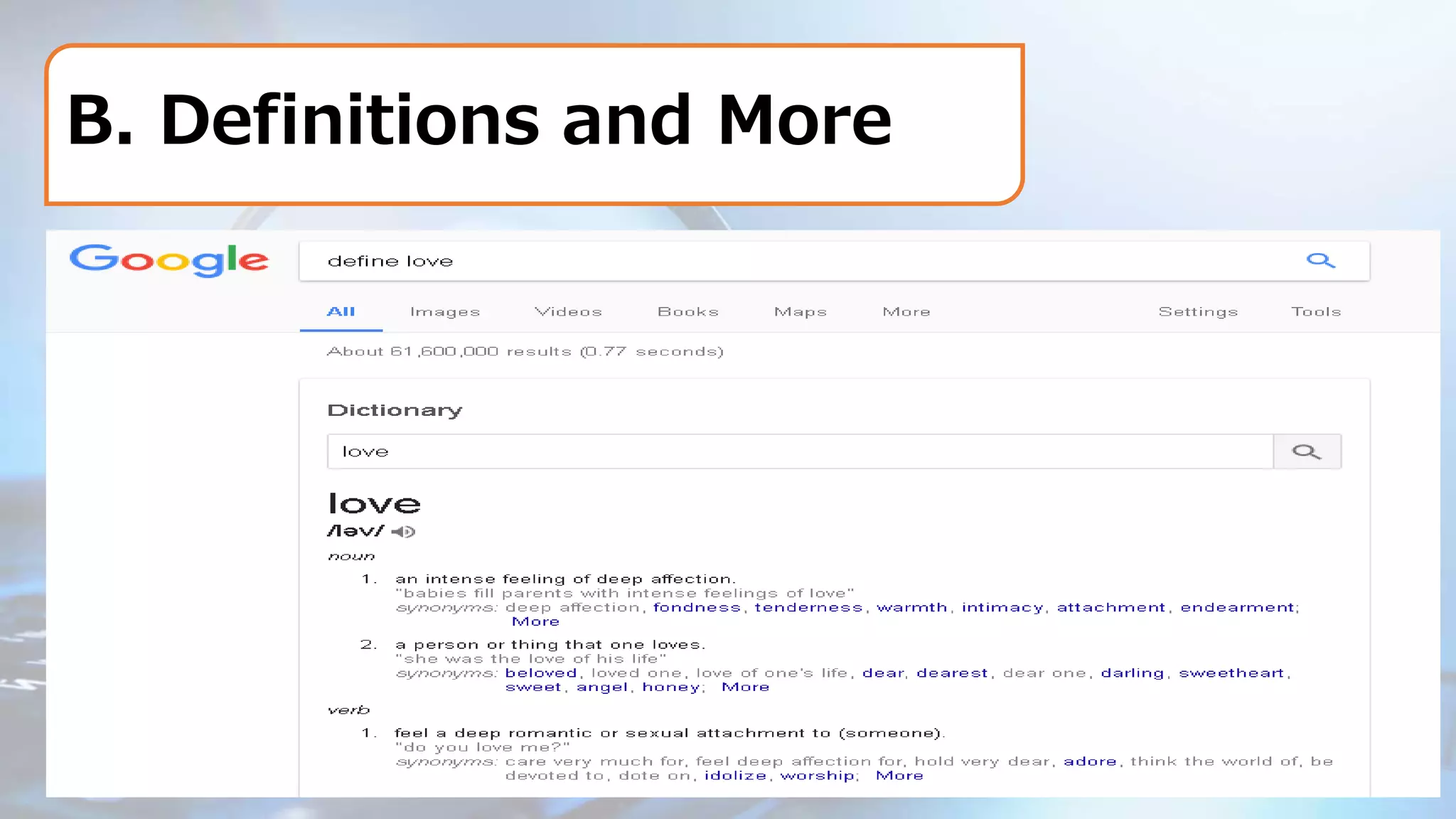1456x819 pixels.
Task: Switch to the Maps tab
Action: click(x=801, y=312)
